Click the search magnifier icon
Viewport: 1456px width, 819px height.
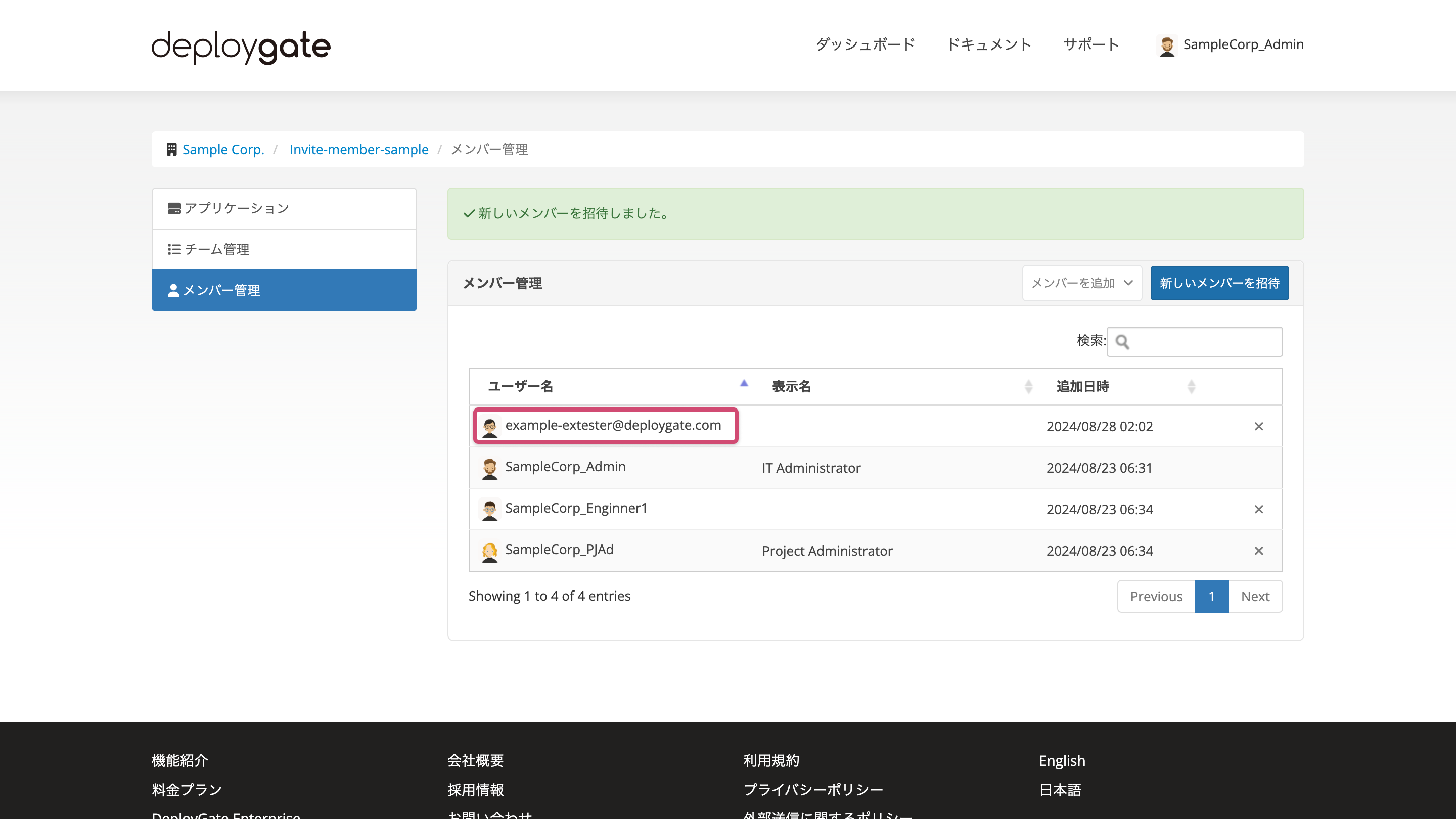tap(1123, 342)
